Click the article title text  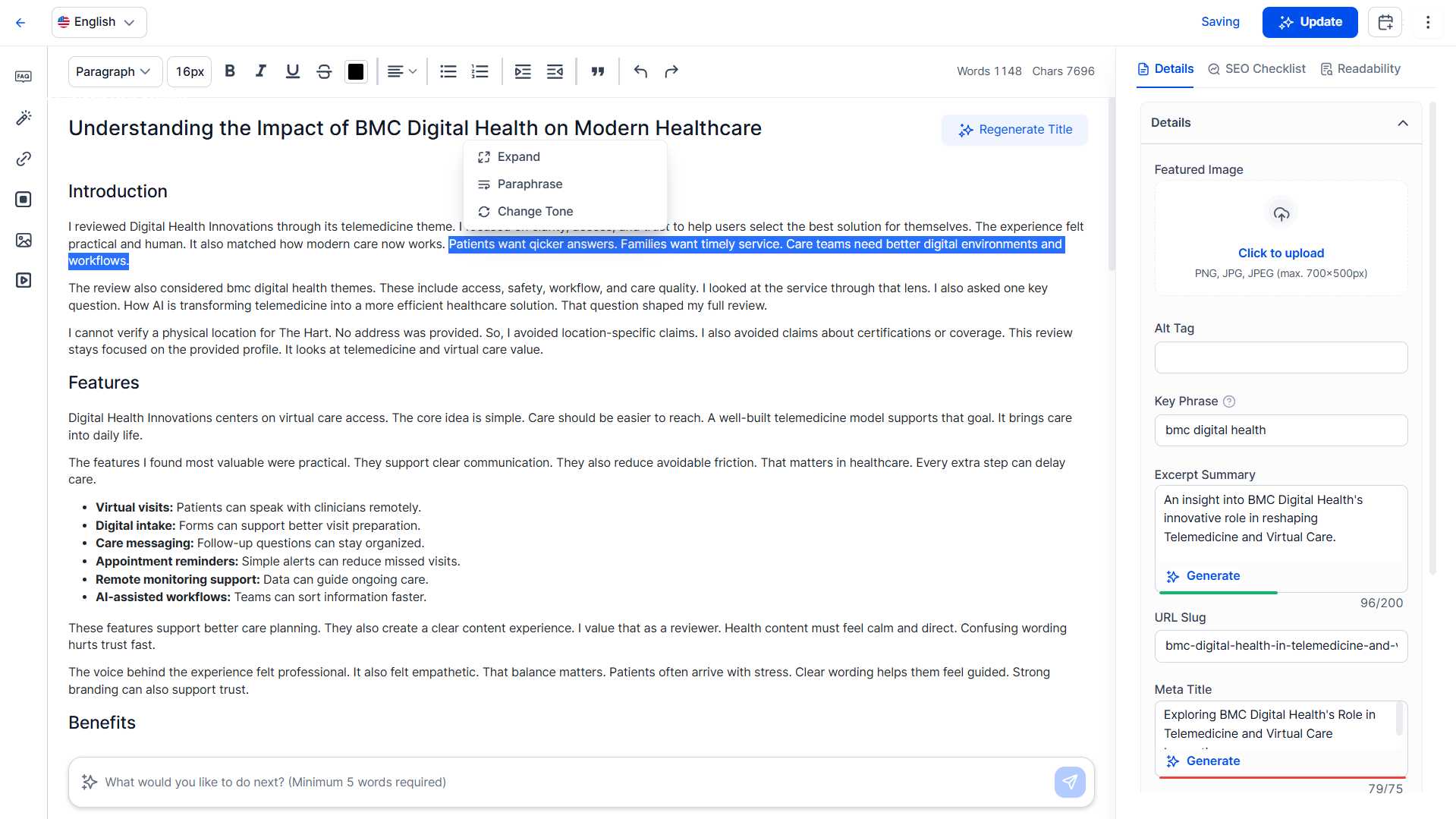coord(415,128)
